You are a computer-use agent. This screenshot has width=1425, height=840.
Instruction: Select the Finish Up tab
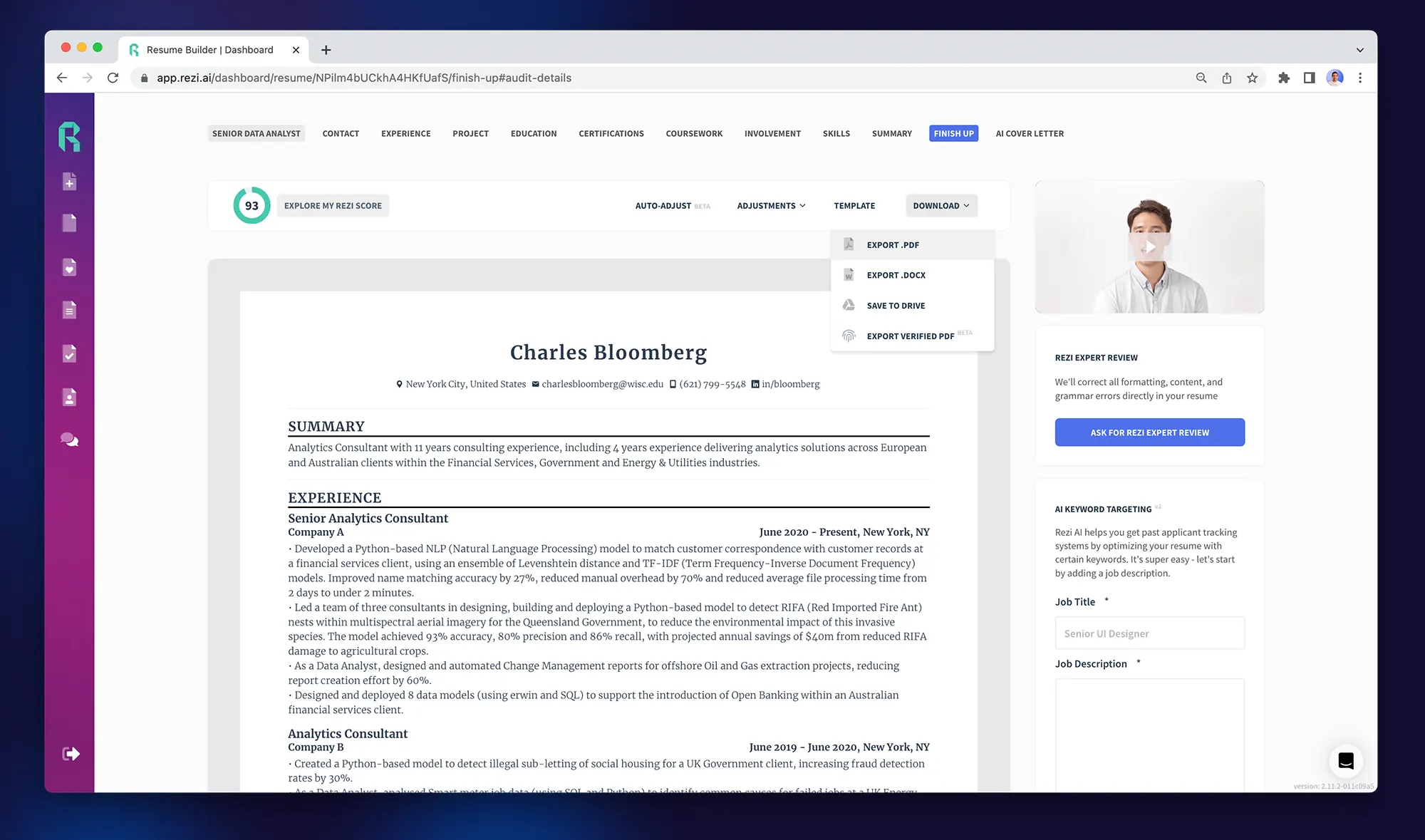[953, 134]
